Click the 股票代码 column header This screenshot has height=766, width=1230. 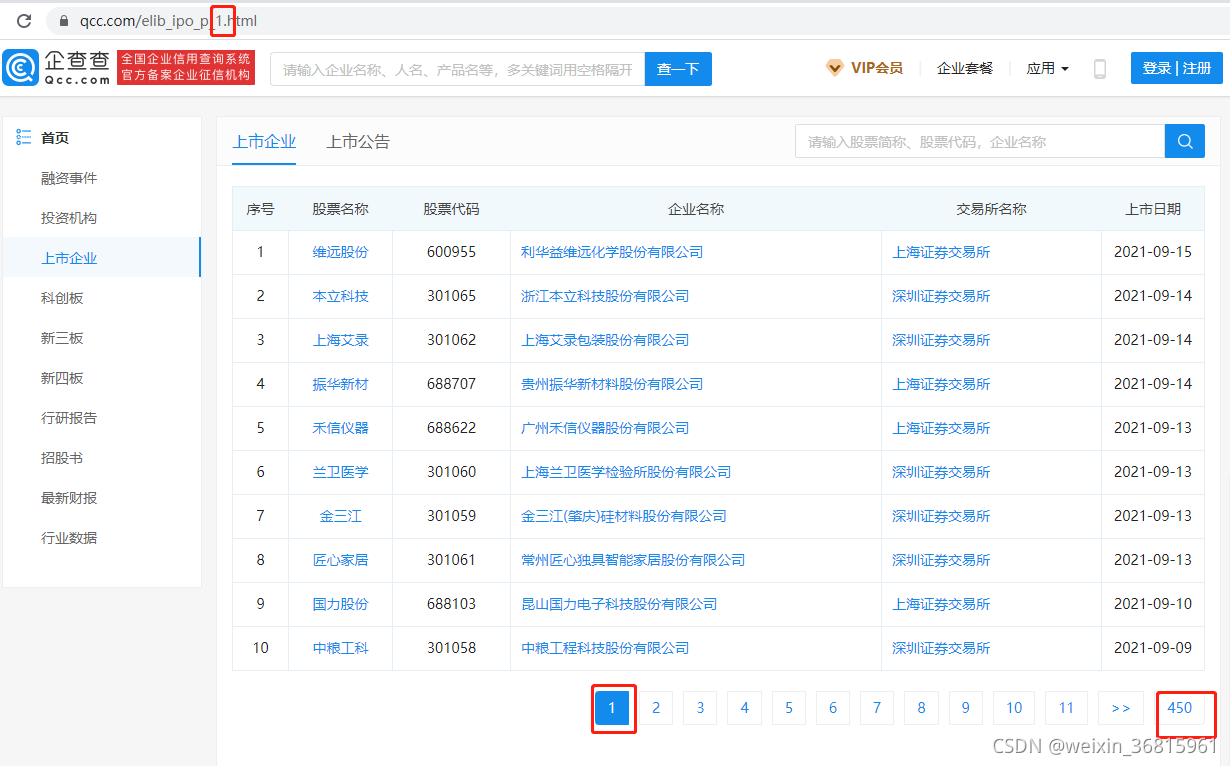[451, 209]
